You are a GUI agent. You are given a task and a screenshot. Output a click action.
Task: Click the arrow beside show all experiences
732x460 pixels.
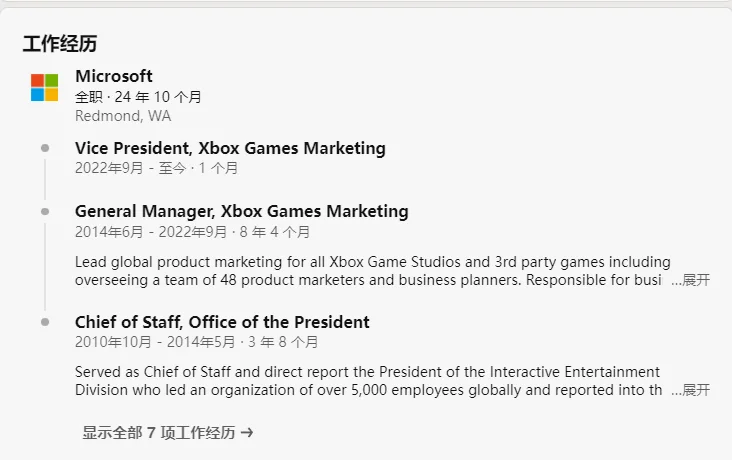247,433
